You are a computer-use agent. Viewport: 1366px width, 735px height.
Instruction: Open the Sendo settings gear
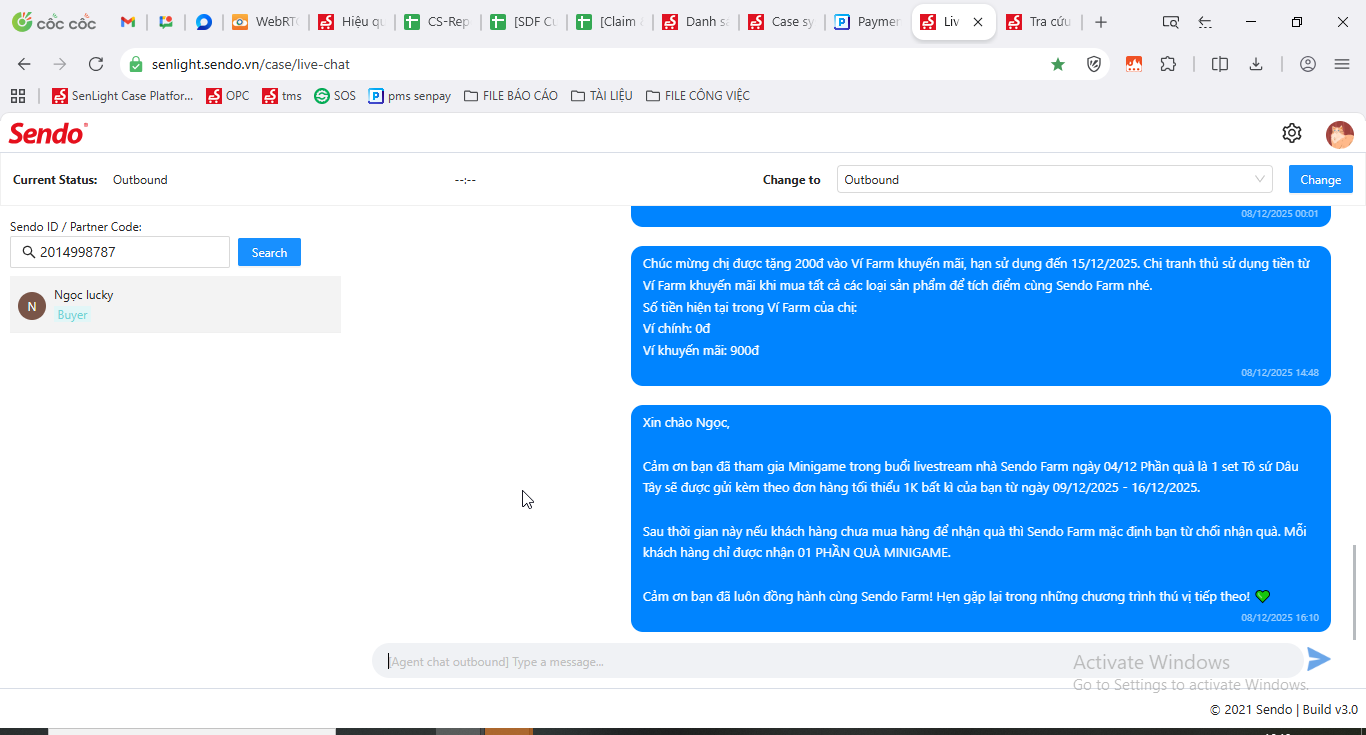[x=1291, y=133]
